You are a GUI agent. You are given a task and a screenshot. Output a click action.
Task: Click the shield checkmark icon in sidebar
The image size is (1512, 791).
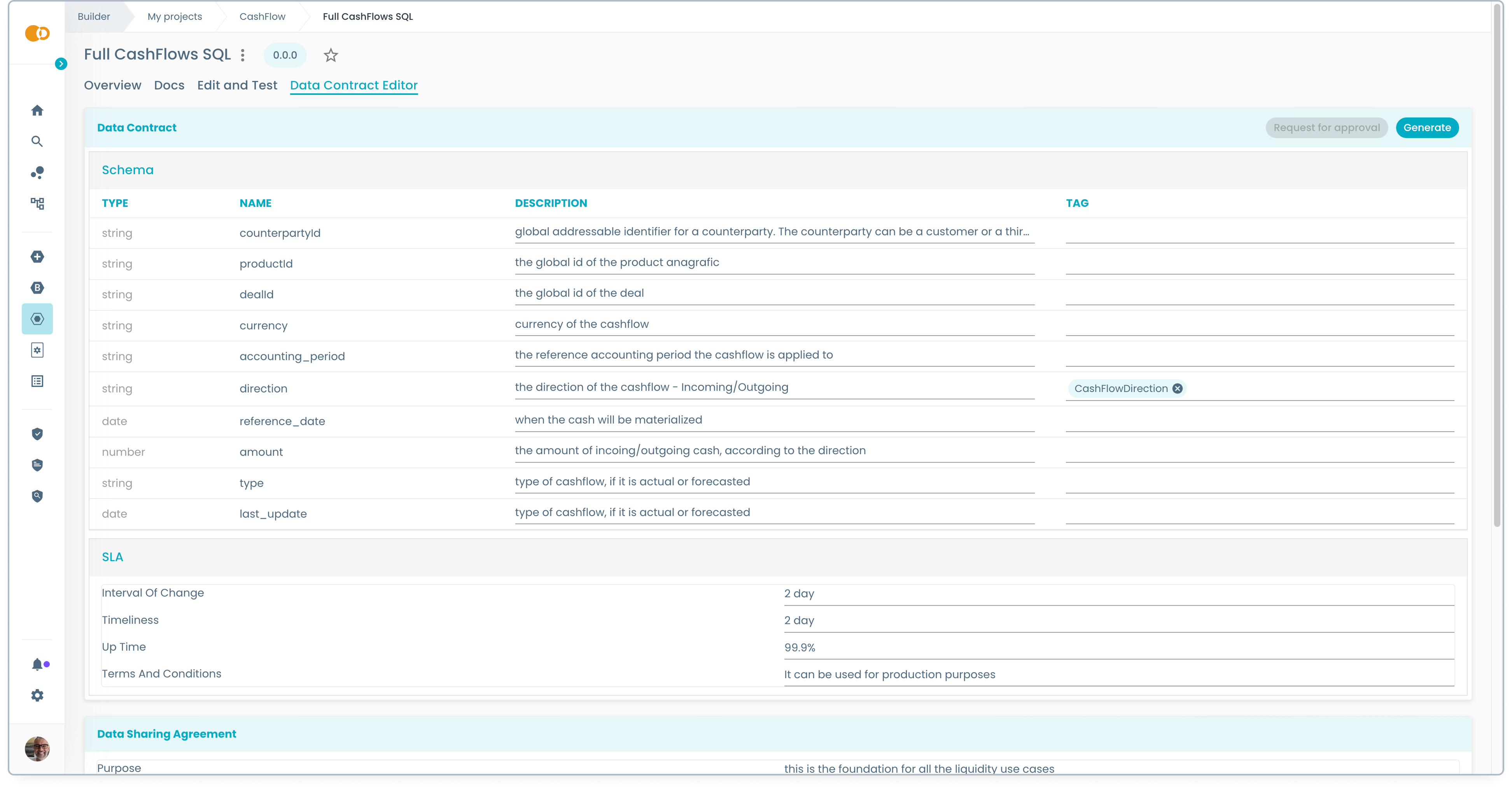coord(37,434)
